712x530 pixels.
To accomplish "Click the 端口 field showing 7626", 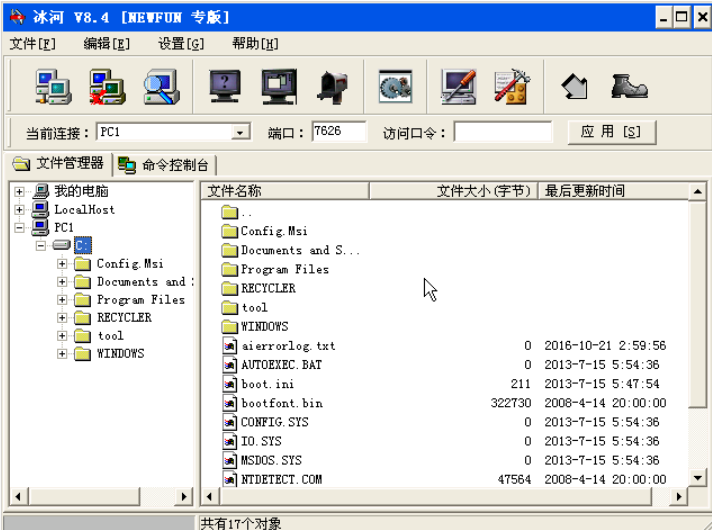I will [x=339, y=132].
